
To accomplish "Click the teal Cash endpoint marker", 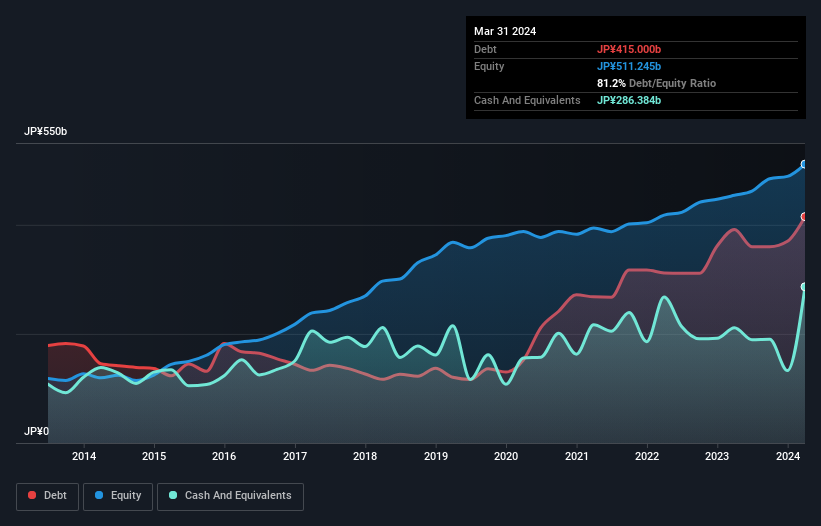I will [804, 287].
